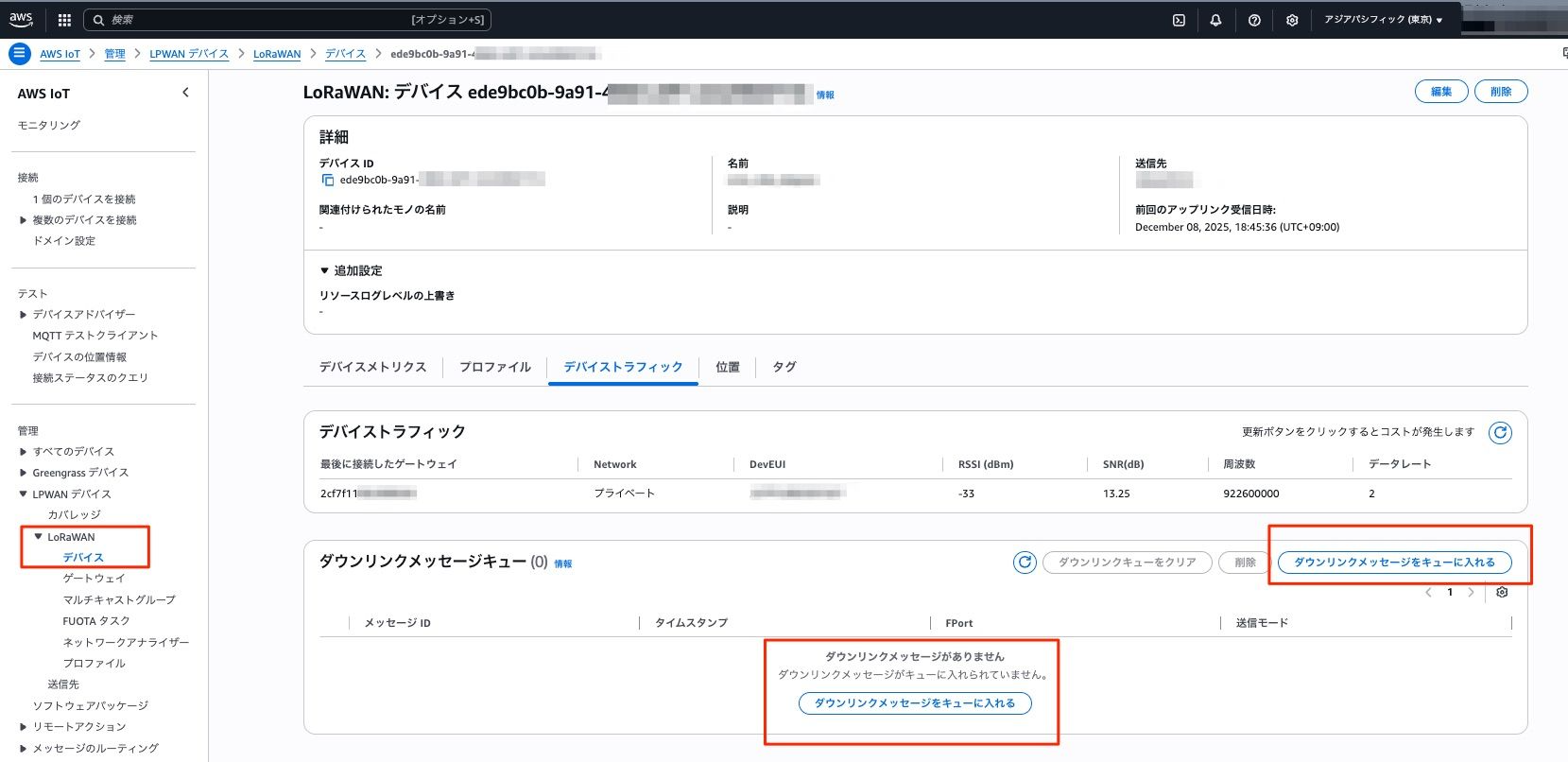Open the notifications bell icon
This screenshot has height=762, width=1568.
coord(1215,20)
